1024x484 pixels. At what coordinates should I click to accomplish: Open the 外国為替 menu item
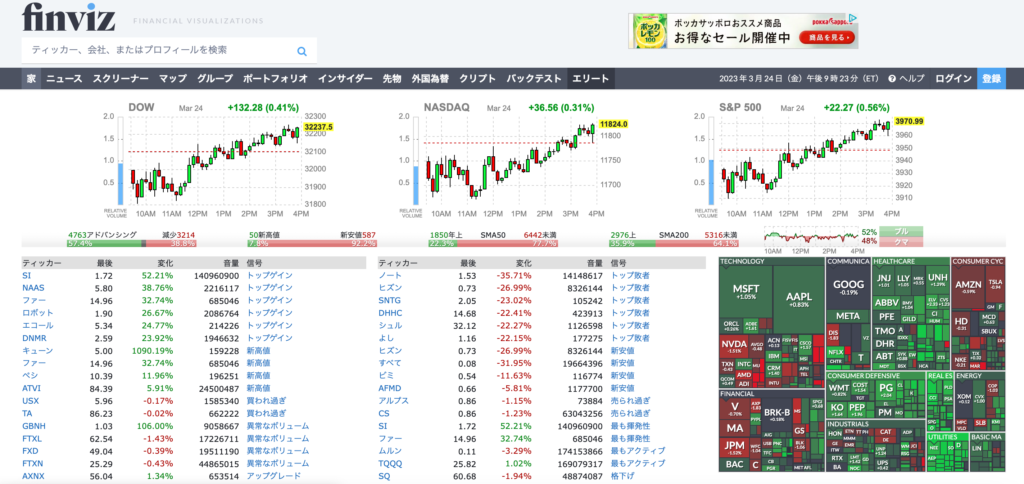[x=430, y=78]
